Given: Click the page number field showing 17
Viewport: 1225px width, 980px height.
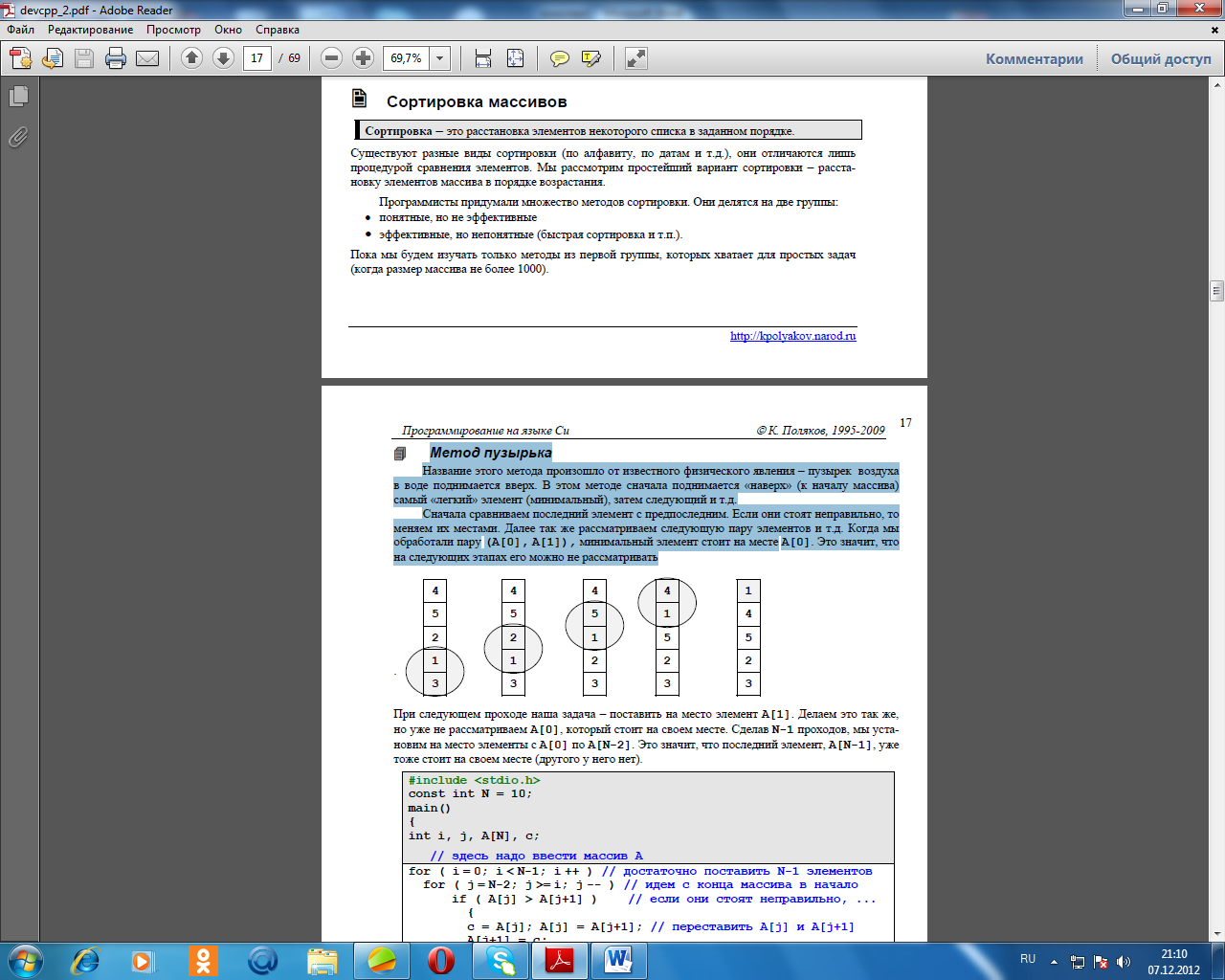Looking at the screenshot, I should click(256, 58).
